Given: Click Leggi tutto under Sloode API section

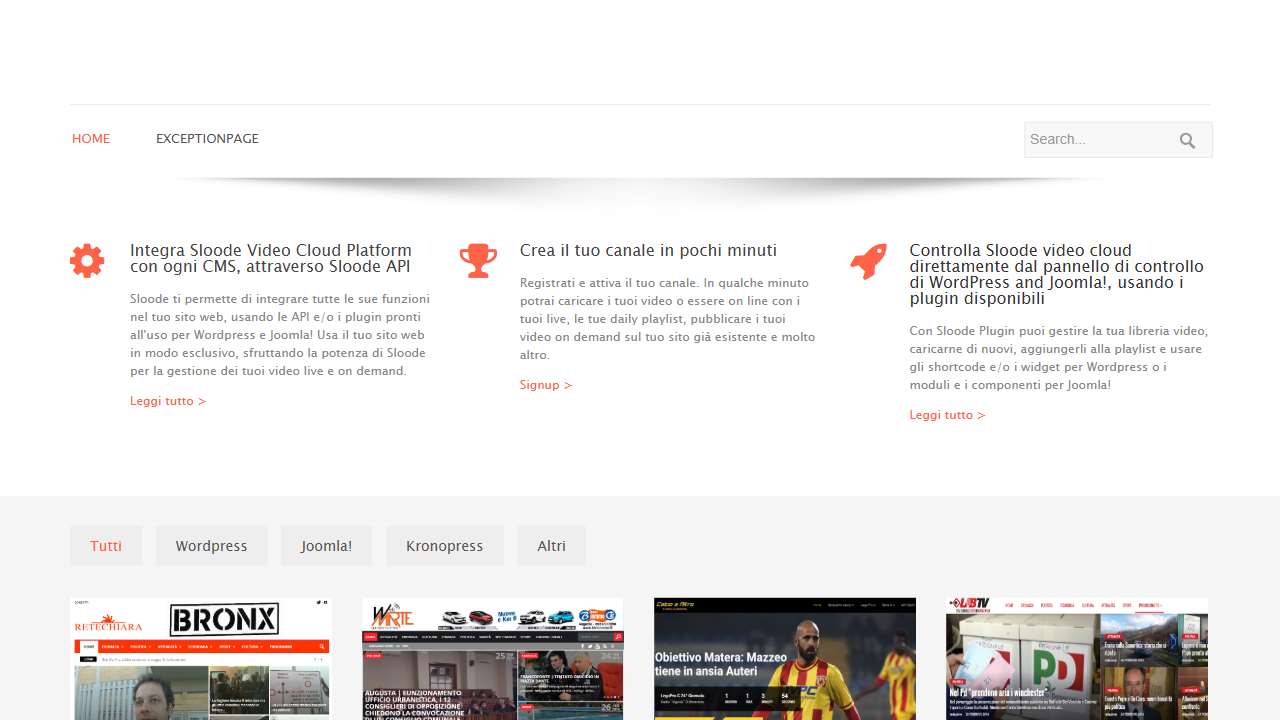Looking at the screenshot, I should (168, 401).
